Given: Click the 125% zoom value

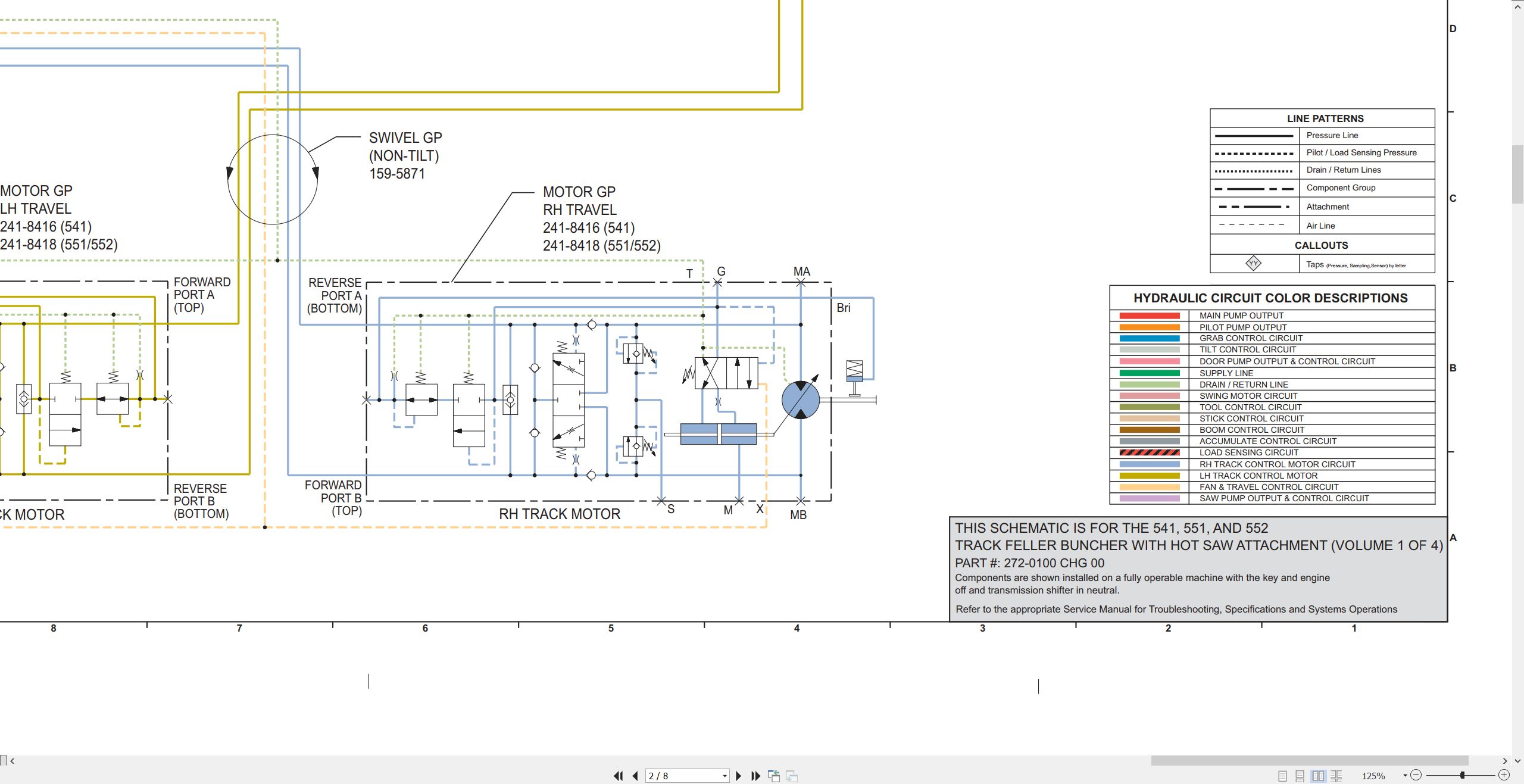Looking at the screenshot, I should coord(1373,776).
